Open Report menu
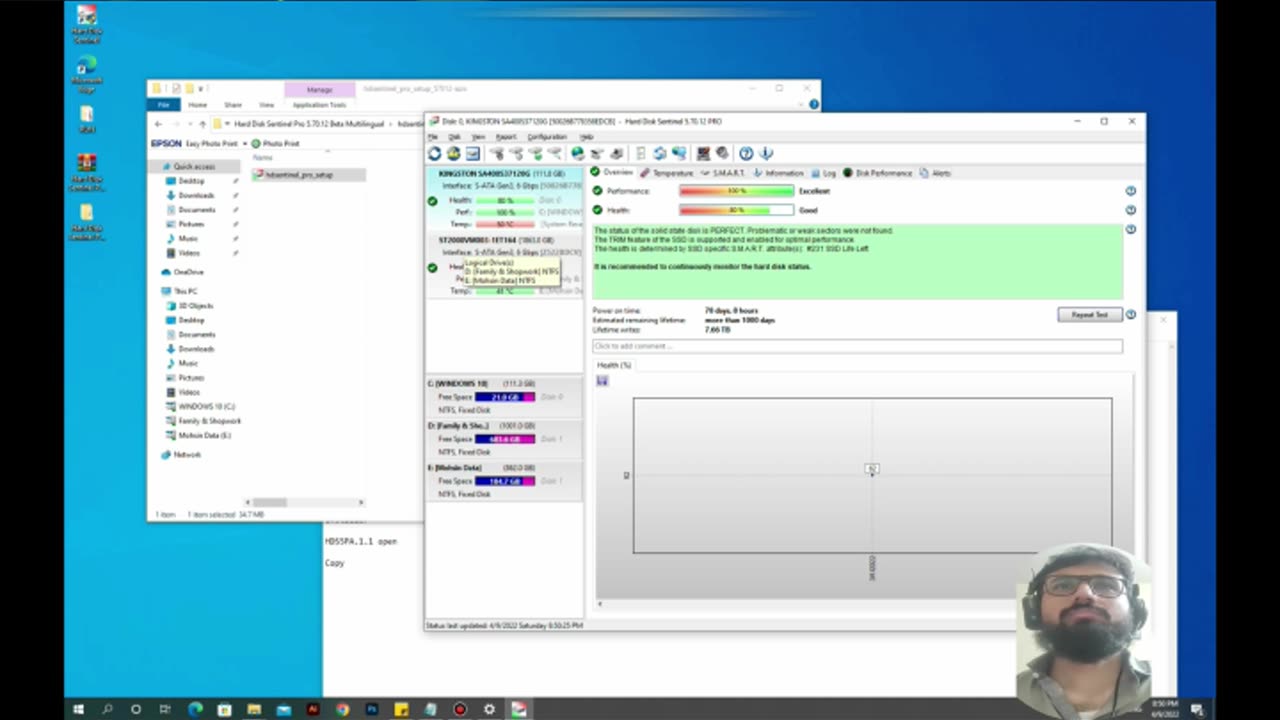 [x=506, y=137]
